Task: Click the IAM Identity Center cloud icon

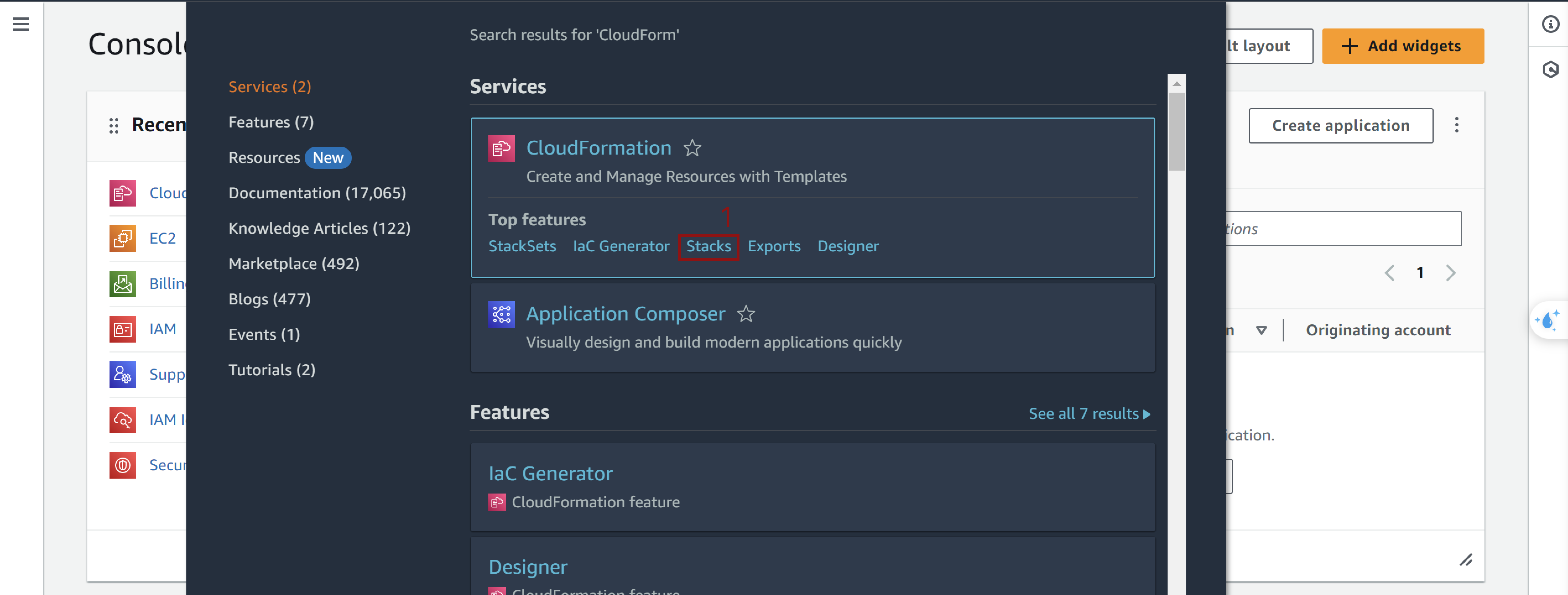Action: pyautogui.click(x=122, y=420)
